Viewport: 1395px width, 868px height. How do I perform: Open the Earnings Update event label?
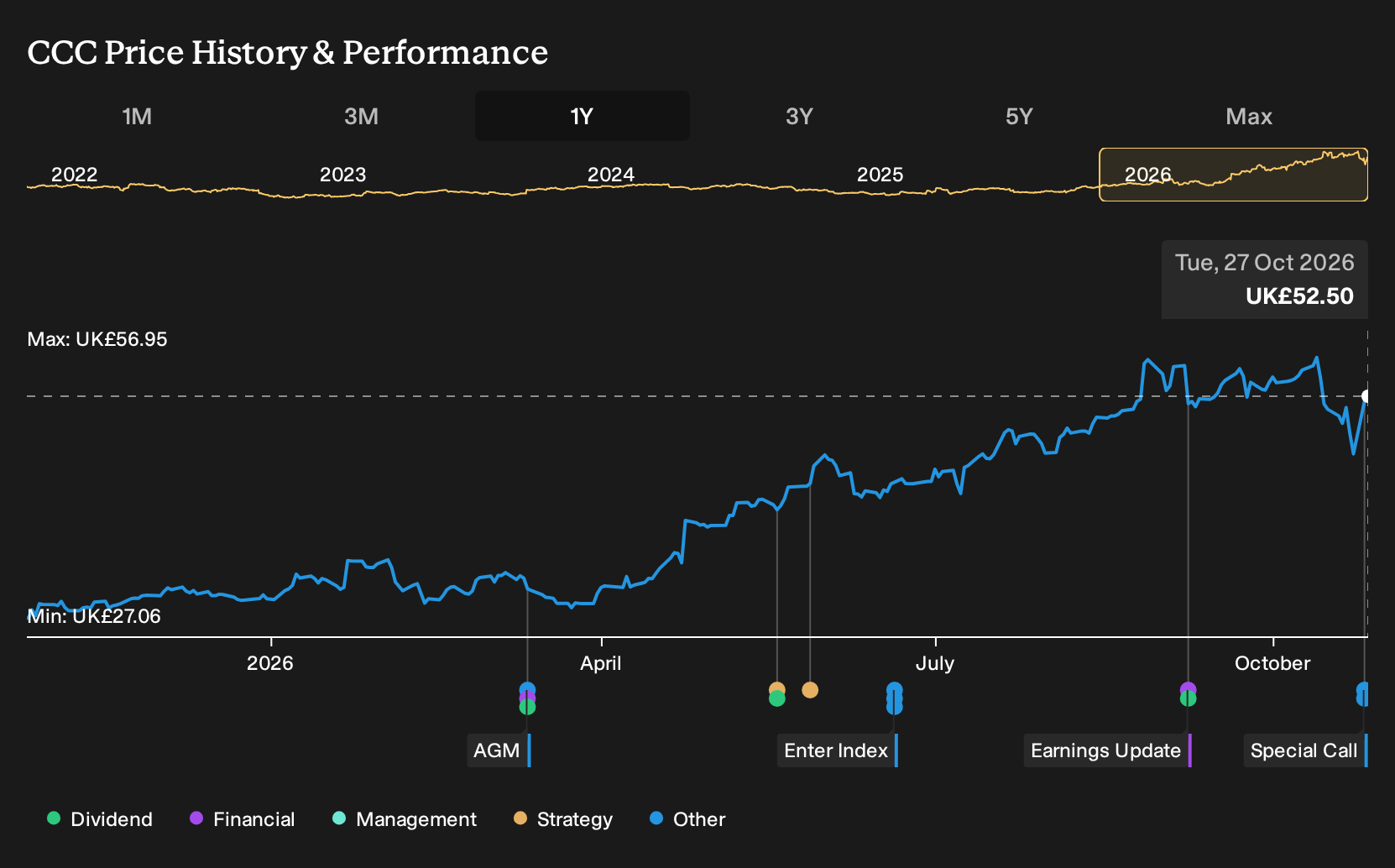pos(1108,750)
